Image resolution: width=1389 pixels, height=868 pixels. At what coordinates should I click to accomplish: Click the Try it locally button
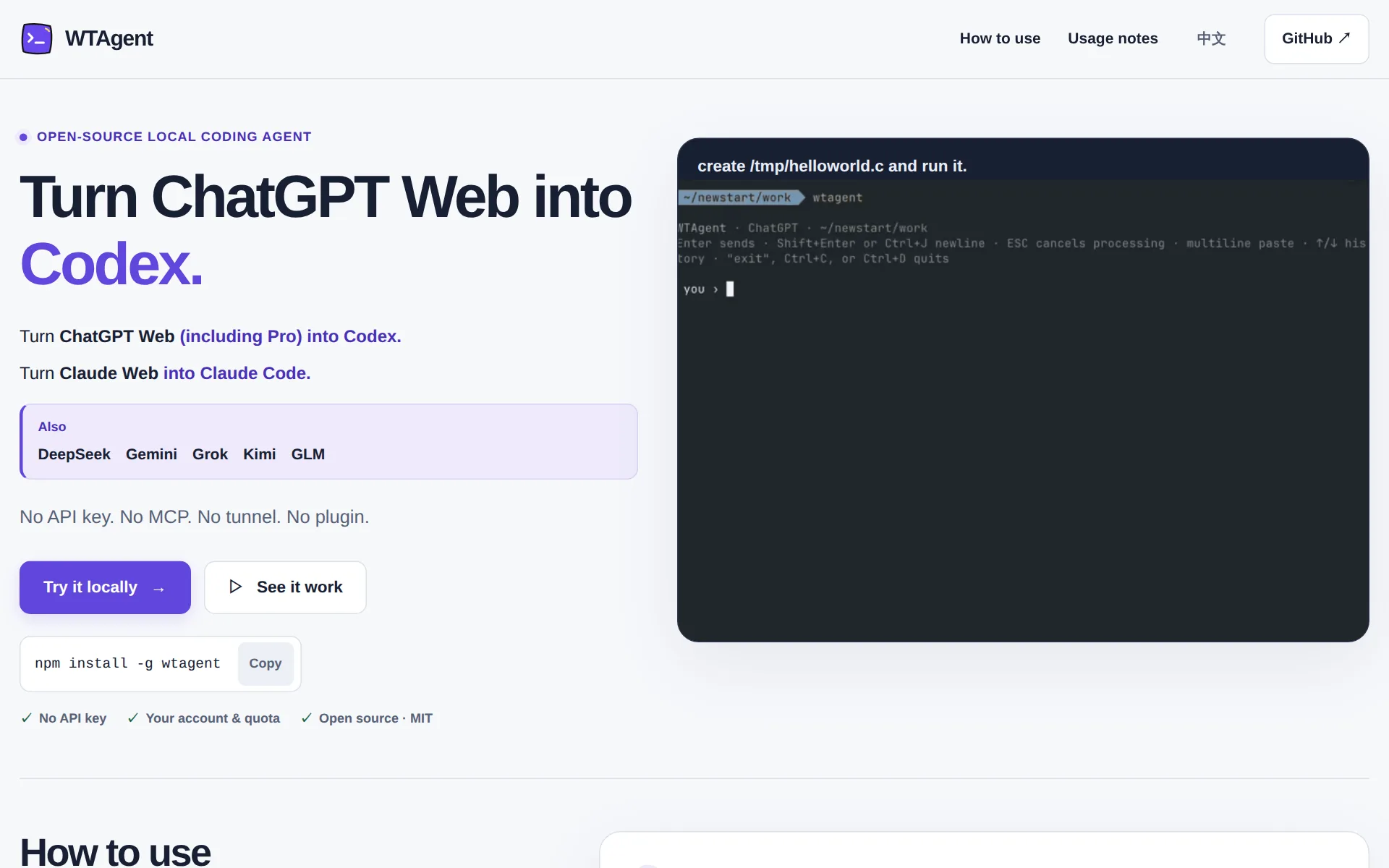[x=105, y=587]
